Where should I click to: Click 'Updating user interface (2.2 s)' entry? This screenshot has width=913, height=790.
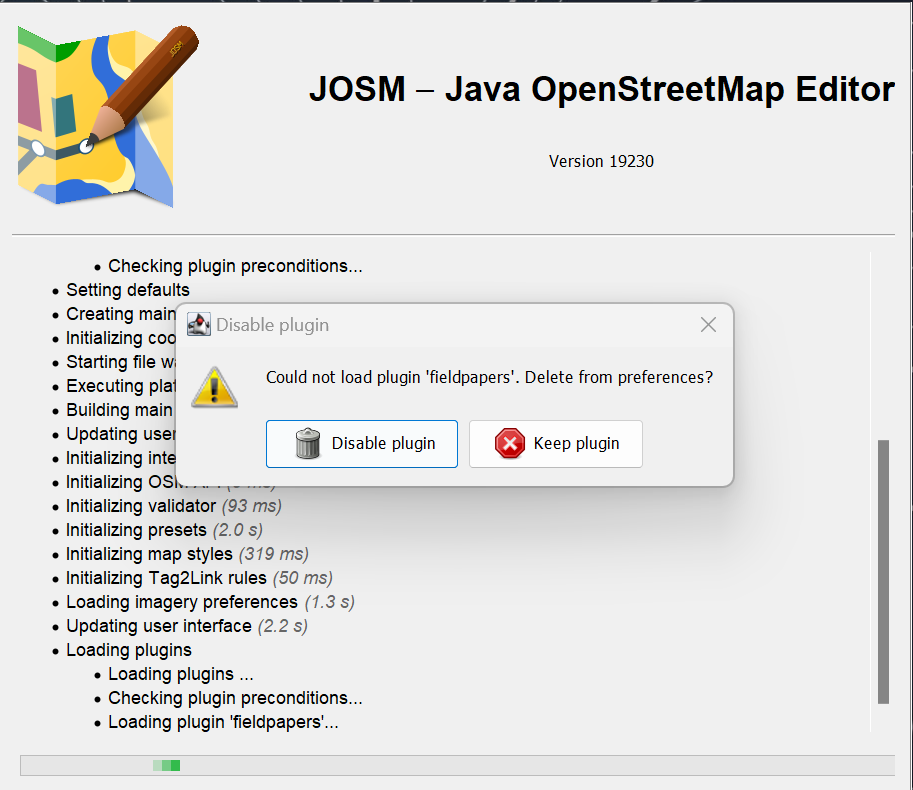186,626
